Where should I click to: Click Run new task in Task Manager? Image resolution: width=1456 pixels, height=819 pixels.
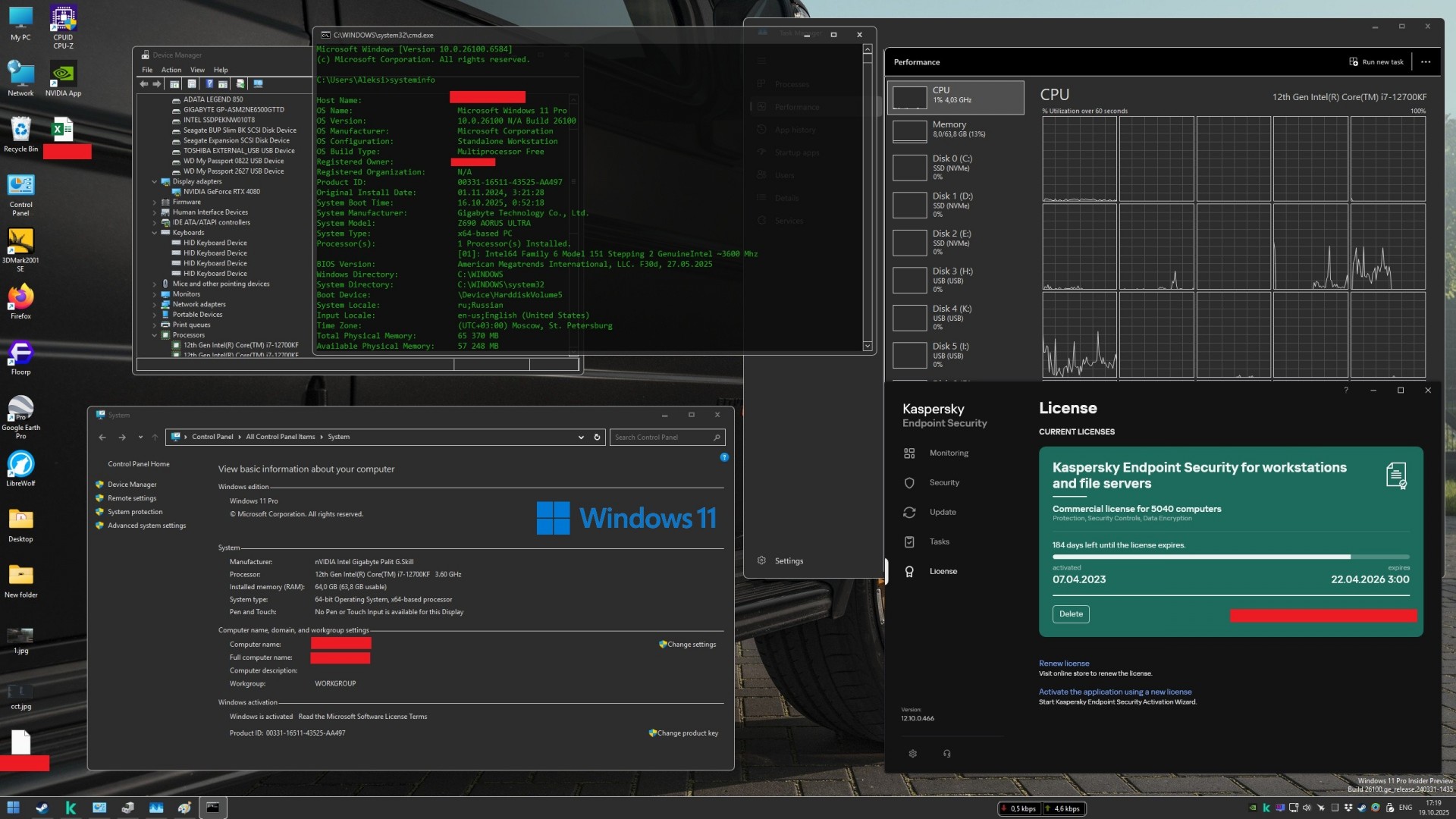click(1376, 62)
